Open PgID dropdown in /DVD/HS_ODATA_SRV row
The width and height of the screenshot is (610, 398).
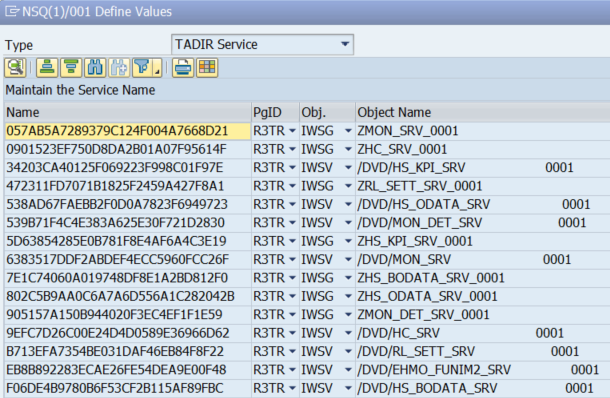(292, 205)
